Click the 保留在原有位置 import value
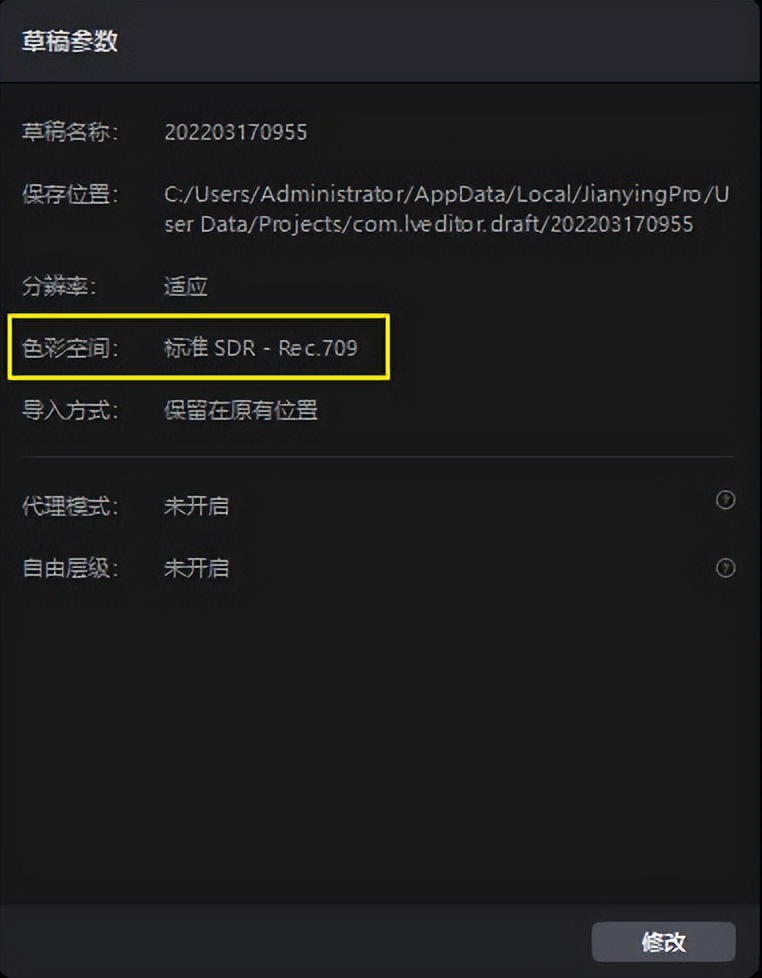Viewport: 762px width, 978px height. [x=241, y=410]
